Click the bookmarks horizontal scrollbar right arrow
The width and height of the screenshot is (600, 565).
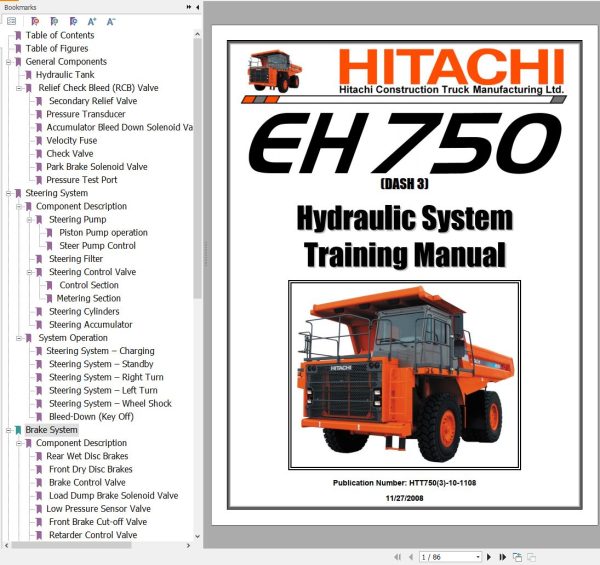188,545
